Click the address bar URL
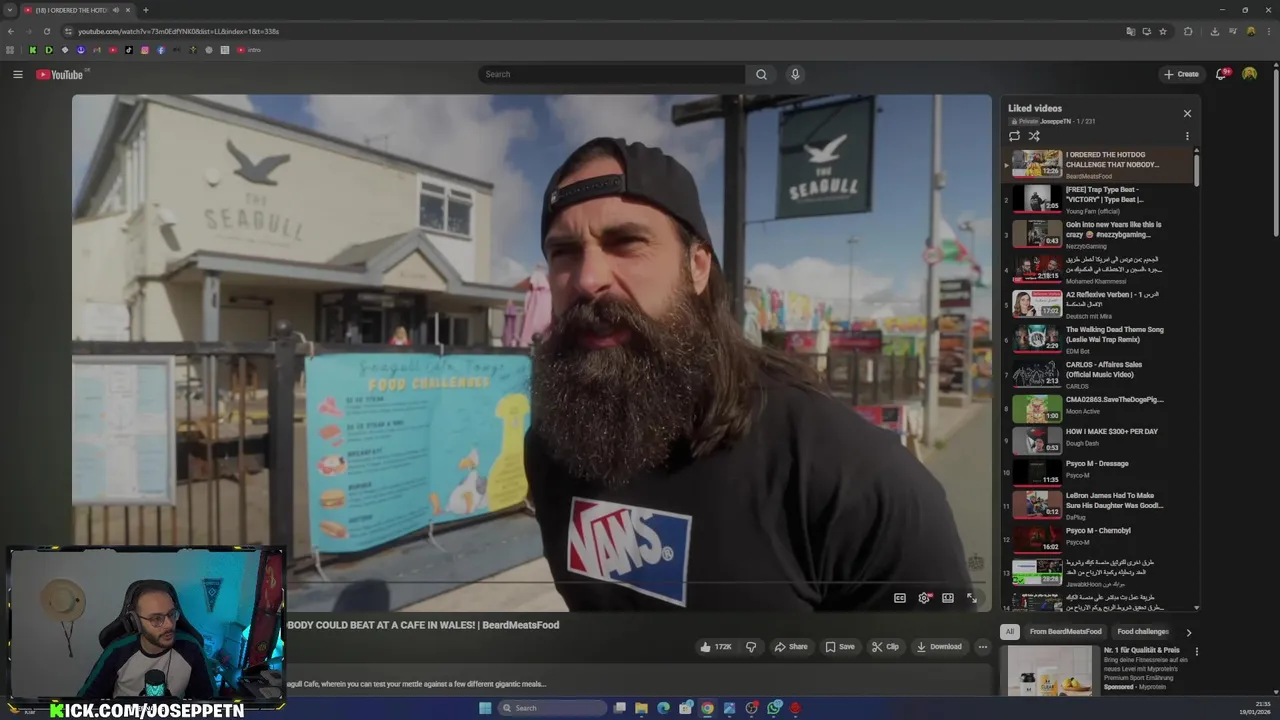 178,31
